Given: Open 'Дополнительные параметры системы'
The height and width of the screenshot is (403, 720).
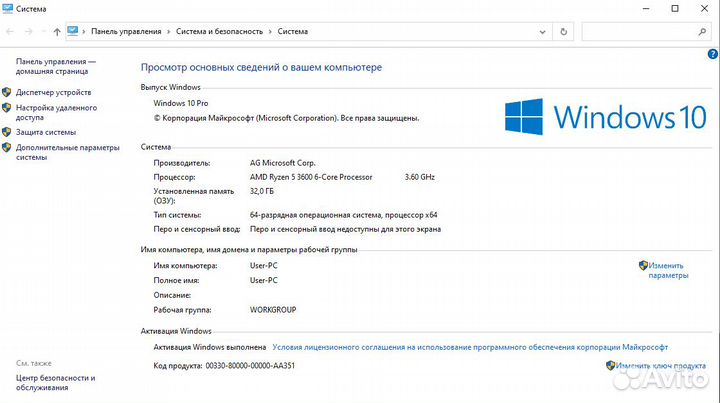Looking at the screenshot, I should (x=68, y=152).
